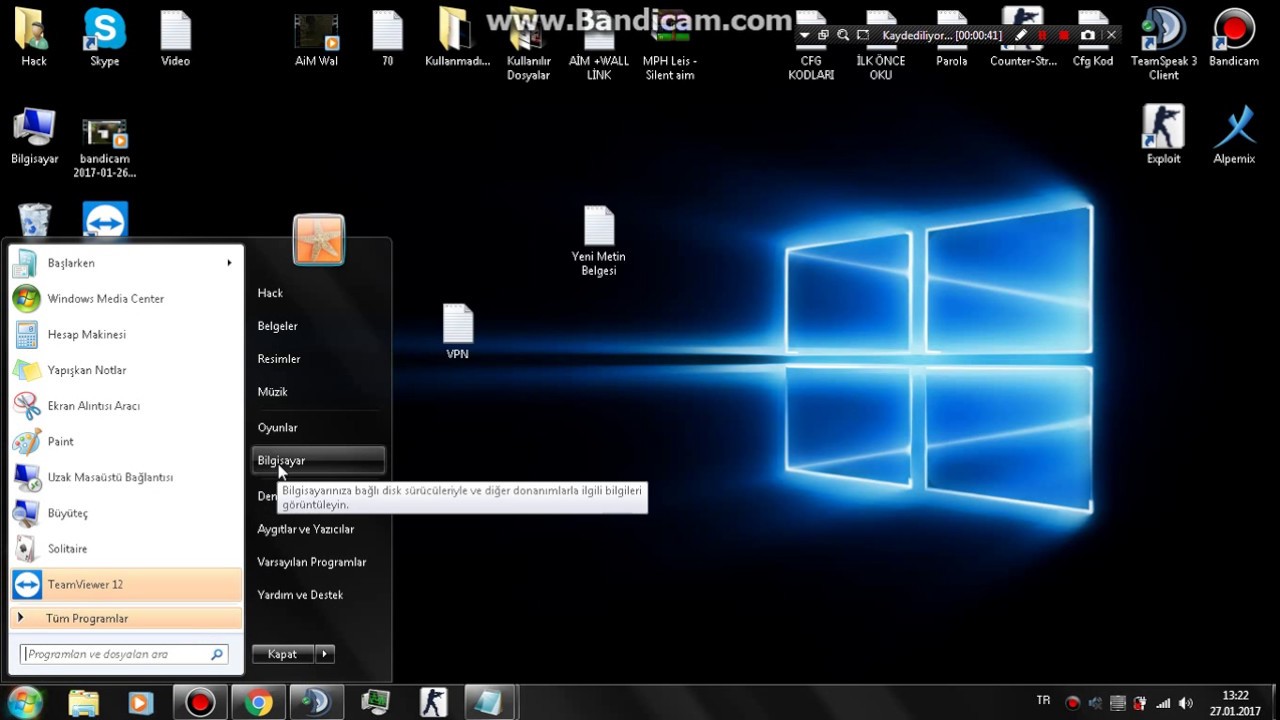Click the Bandicam draw pencil icon
Image resolution: width=1280 pixels, height=720 pixels.
[x=1020, y=35]
